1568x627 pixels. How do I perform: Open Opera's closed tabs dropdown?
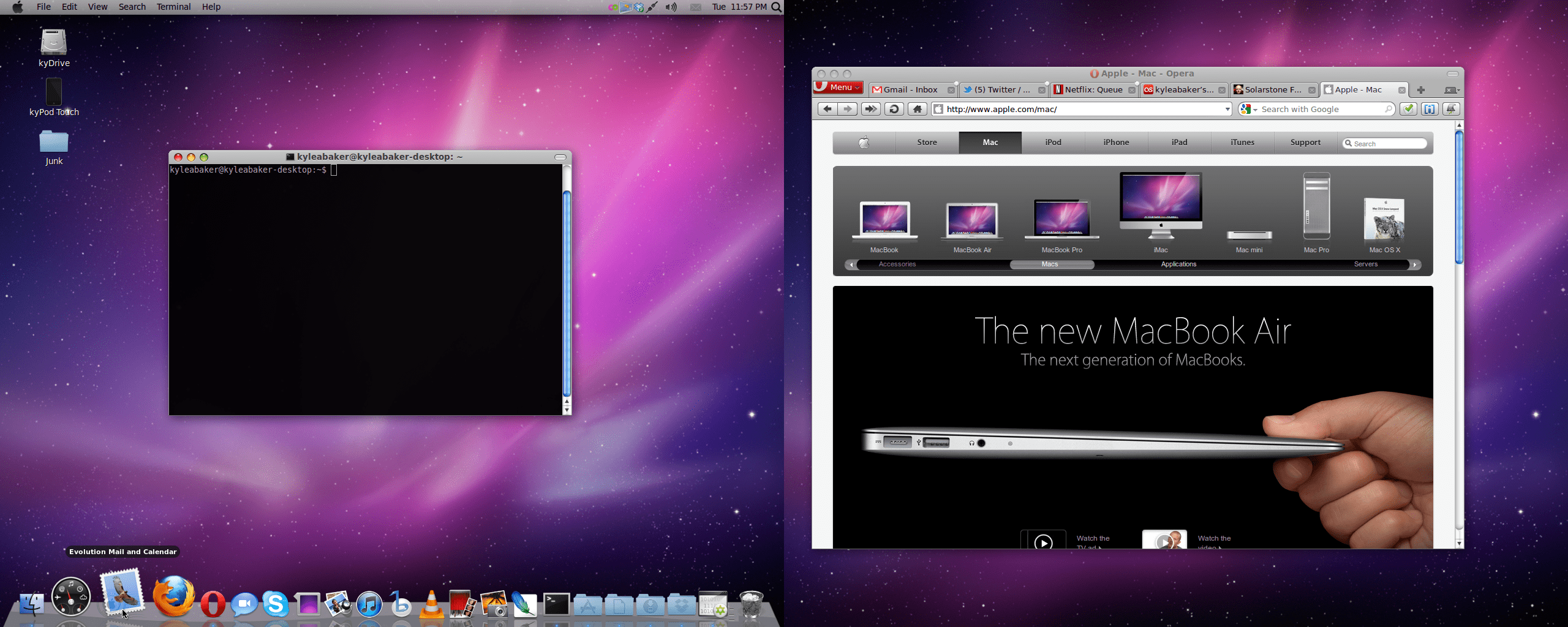coord(1452,90)
